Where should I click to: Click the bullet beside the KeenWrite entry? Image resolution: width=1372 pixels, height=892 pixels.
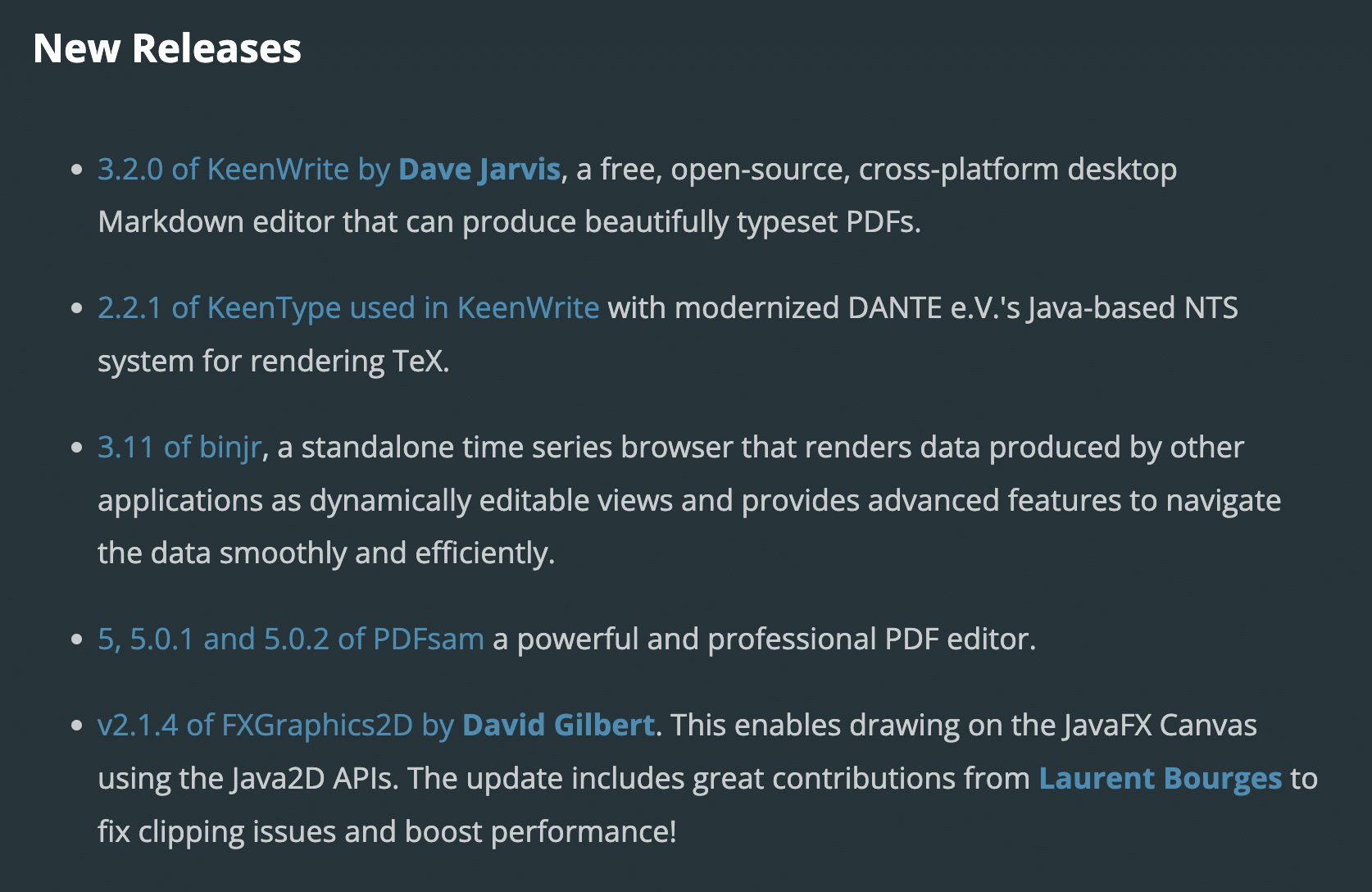coord(77,170)
